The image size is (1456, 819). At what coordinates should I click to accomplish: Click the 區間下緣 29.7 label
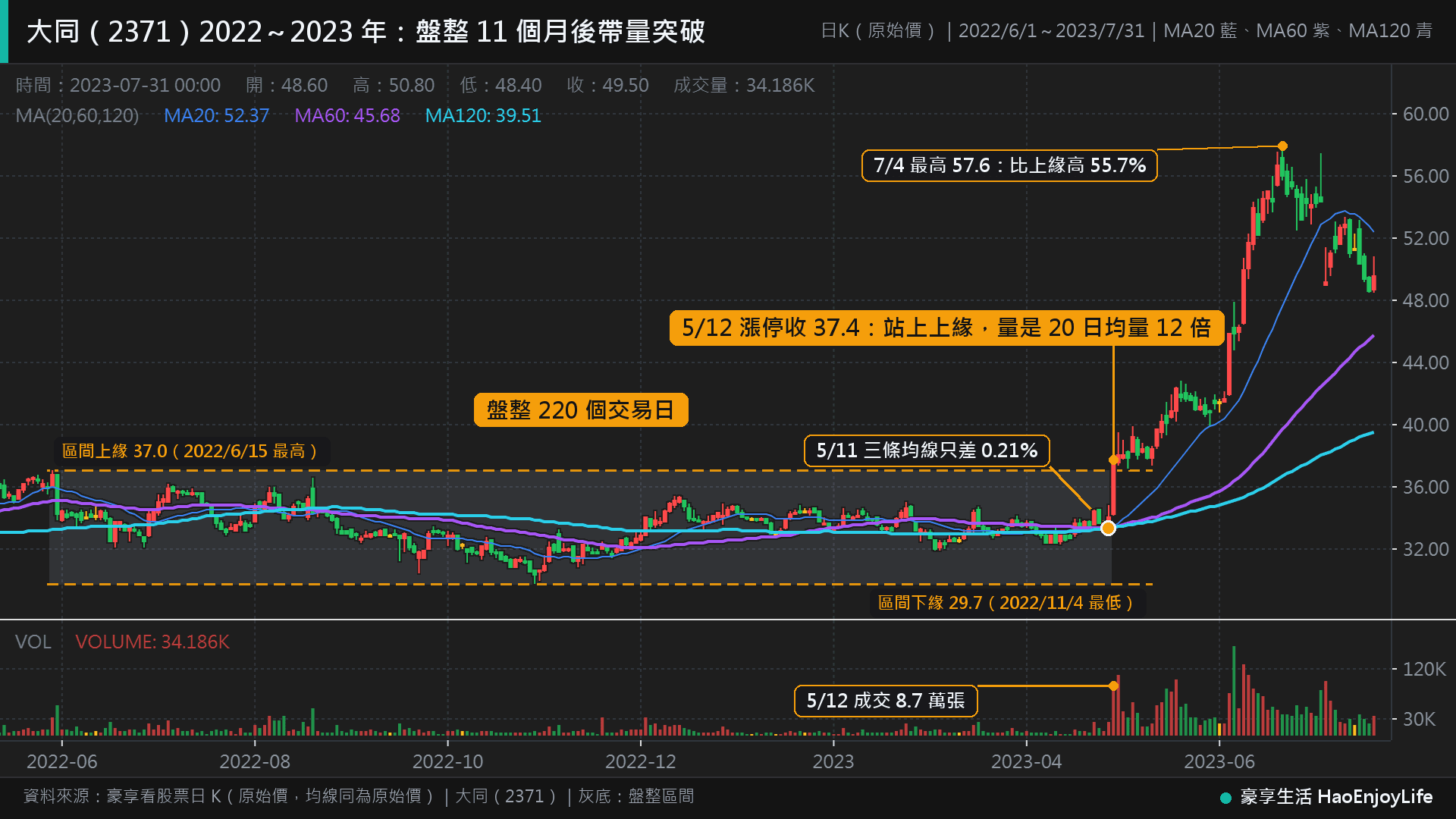tap(1007, 603)
